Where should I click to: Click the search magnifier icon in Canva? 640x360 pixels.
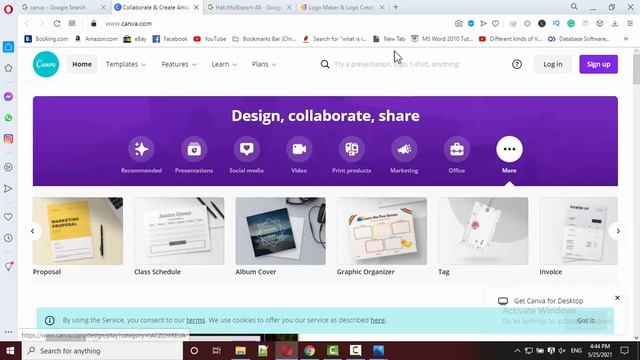[x=325, y=64]
